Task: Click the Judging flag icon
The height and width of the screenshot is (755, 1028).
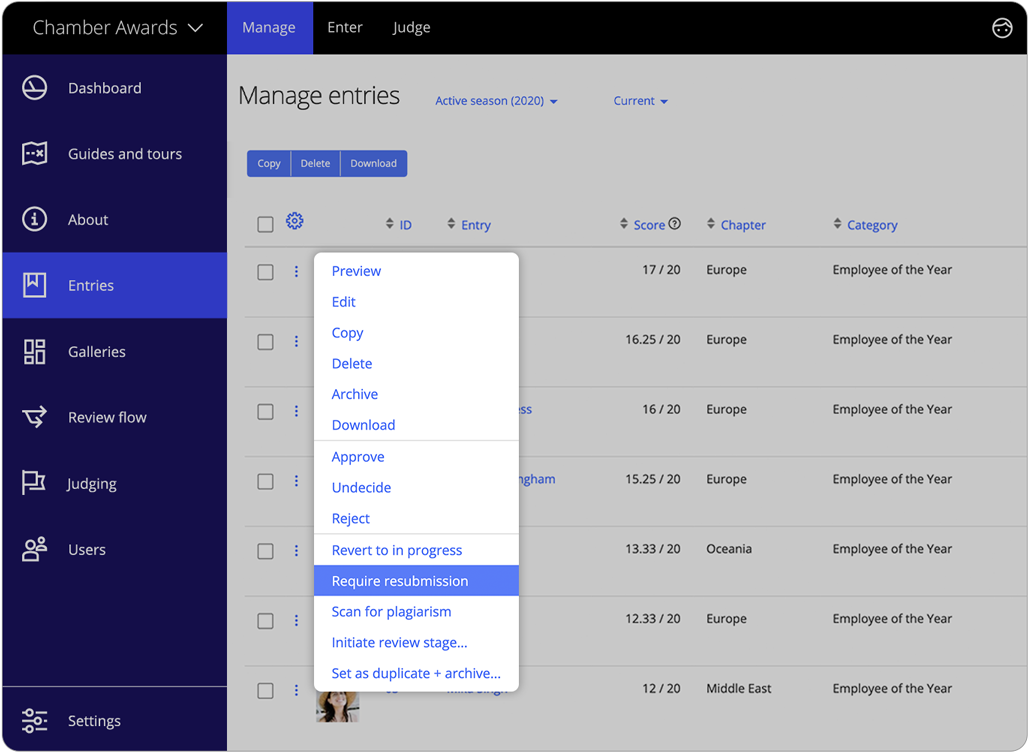Action: [x=34, y=483]
